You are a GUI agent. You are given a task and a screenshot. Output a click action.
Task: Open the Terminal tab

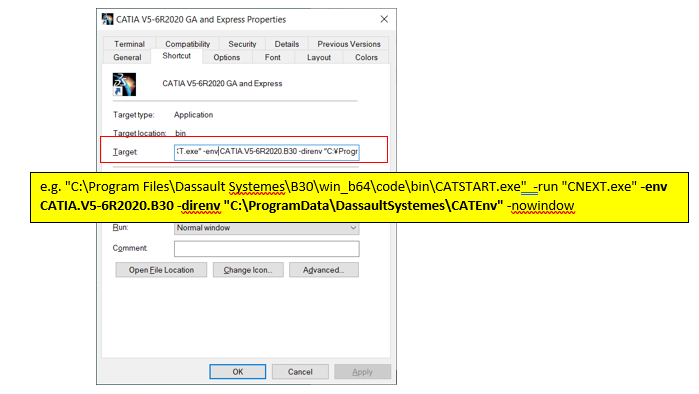(129, 44)
